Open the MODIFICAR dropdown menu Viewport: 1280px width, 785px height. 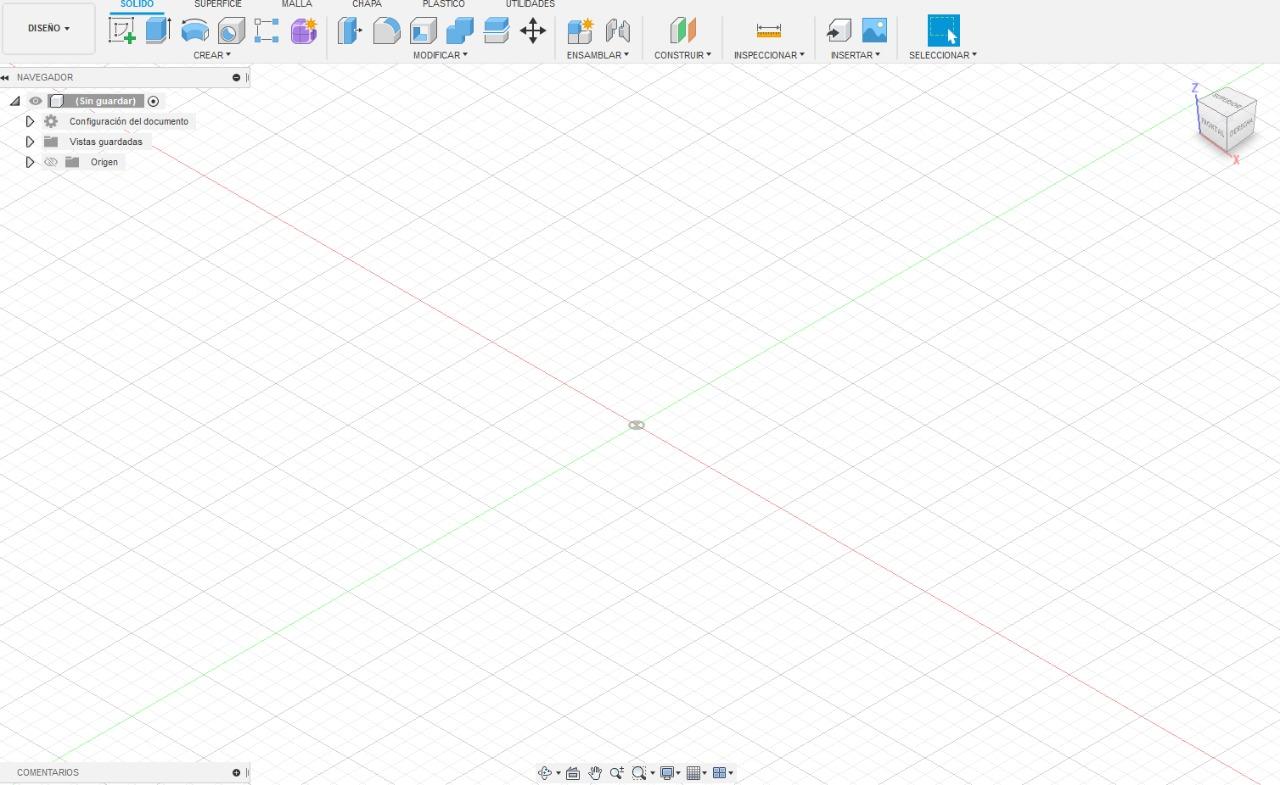pyautogui.click(x=440, y=55)
